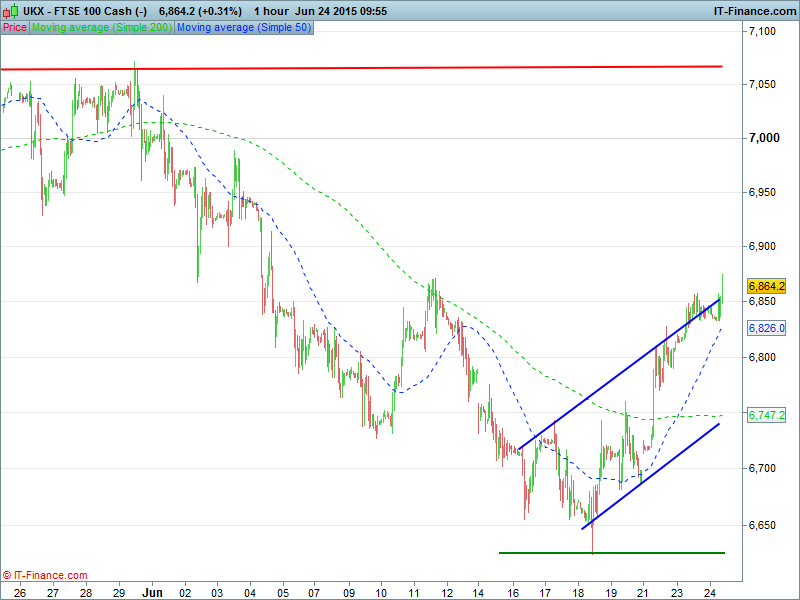Click the 1 hour timeframe label
Viewport: 800px width, 600px height.
(x=273, y=11)
